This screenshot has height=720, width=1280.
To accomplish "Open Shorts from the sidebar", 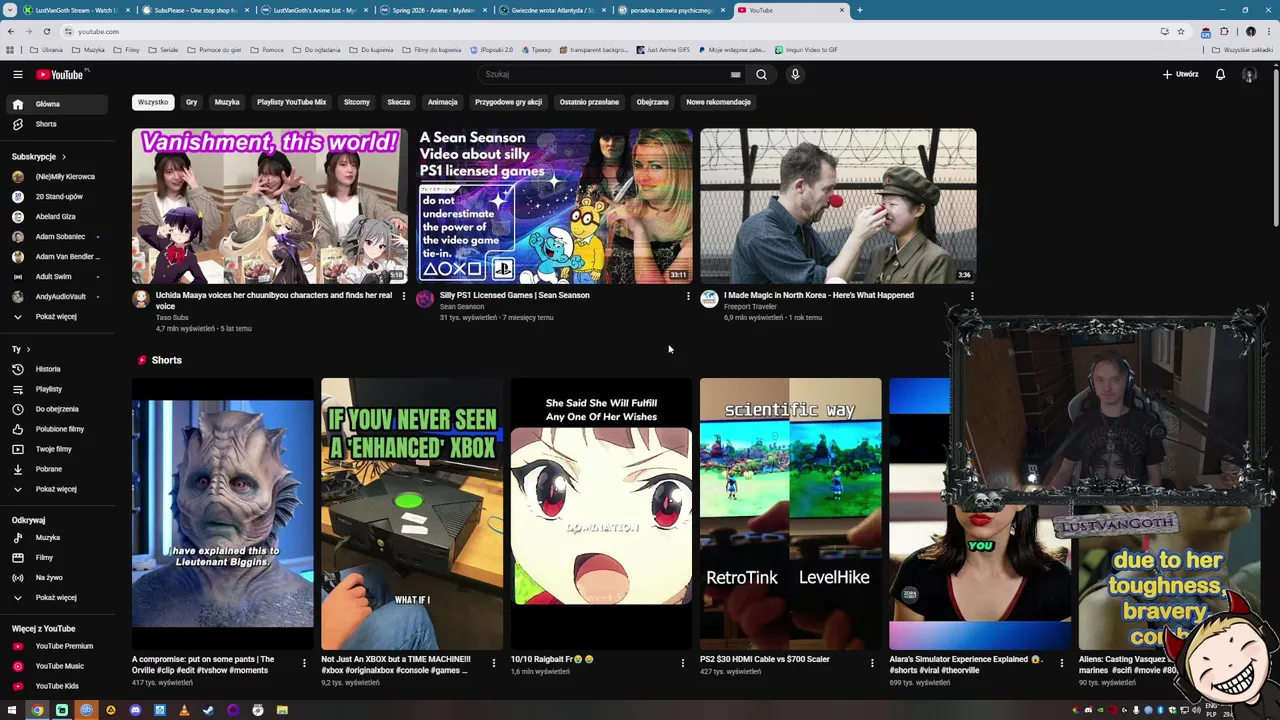I will click(x=55, y=124).
